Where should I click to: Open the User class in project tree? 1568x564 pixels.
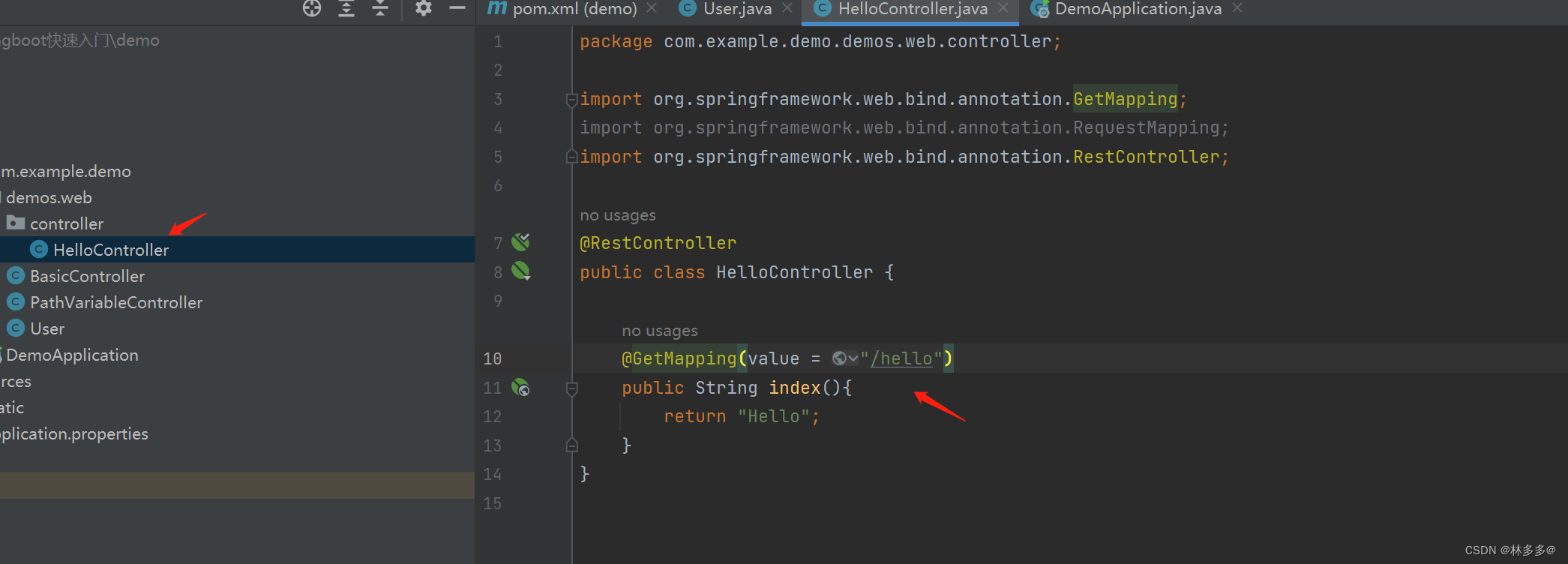click(x=47, y=328)
